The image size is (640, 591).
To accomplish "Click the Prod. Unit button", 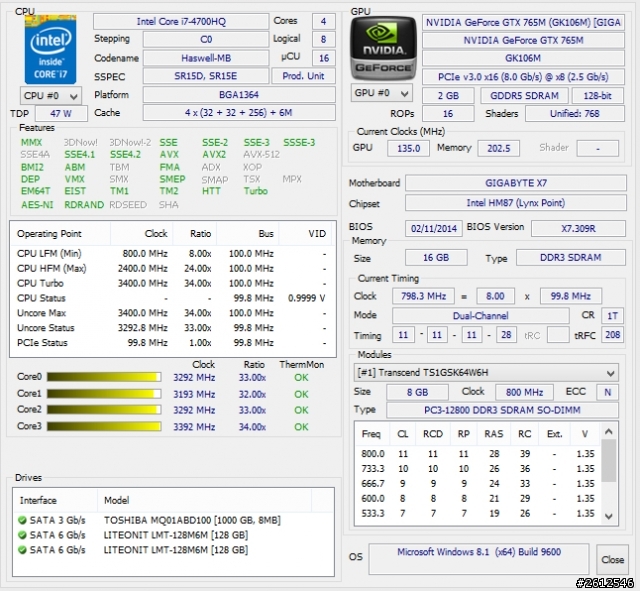I will (x=303, y=76).
